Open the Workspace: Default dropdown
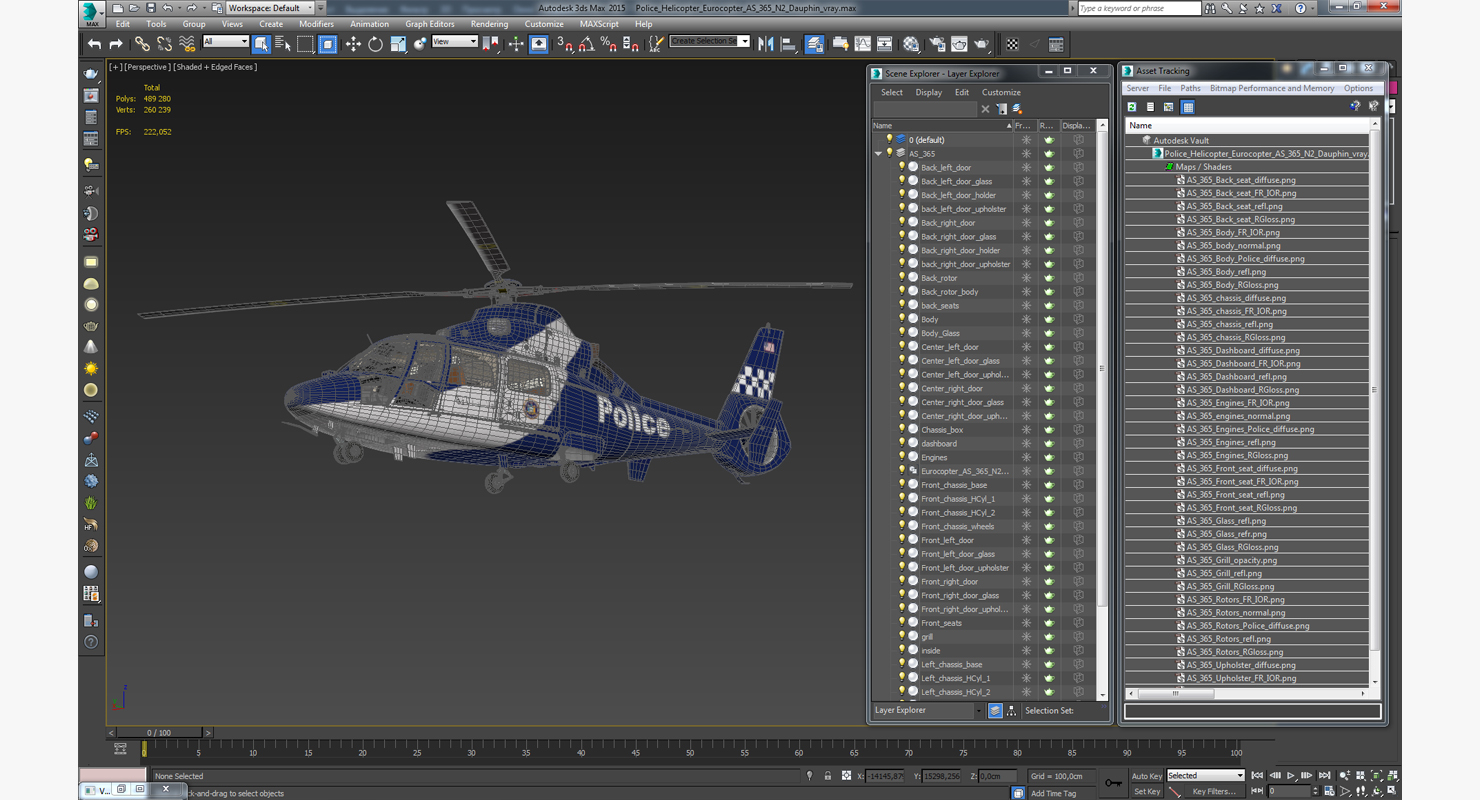The height and width of the screenshot is (800, 1480). pos(269,8)
